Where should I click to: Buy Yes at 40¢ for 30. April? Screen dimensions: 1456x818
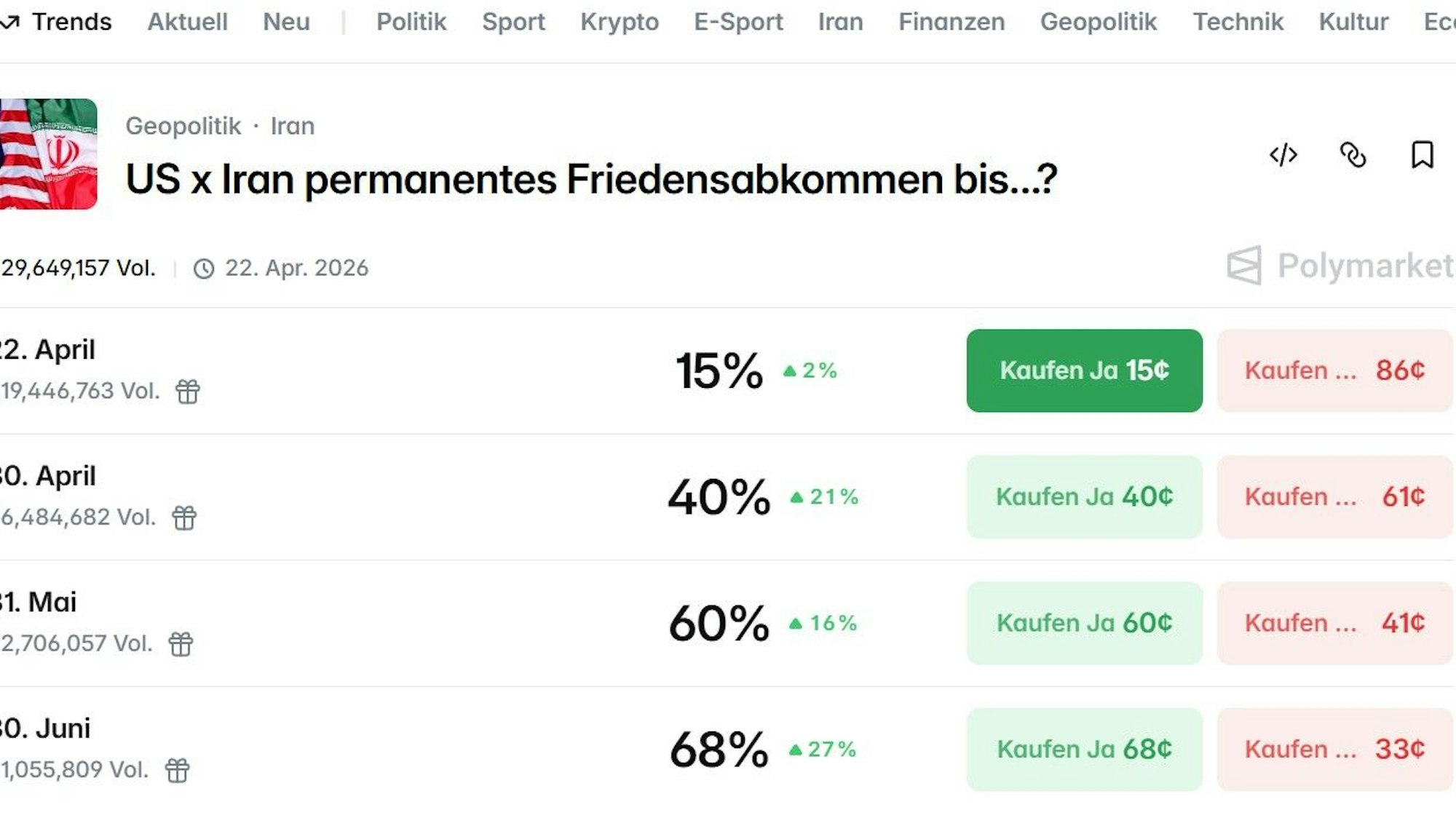[1084, 497]
